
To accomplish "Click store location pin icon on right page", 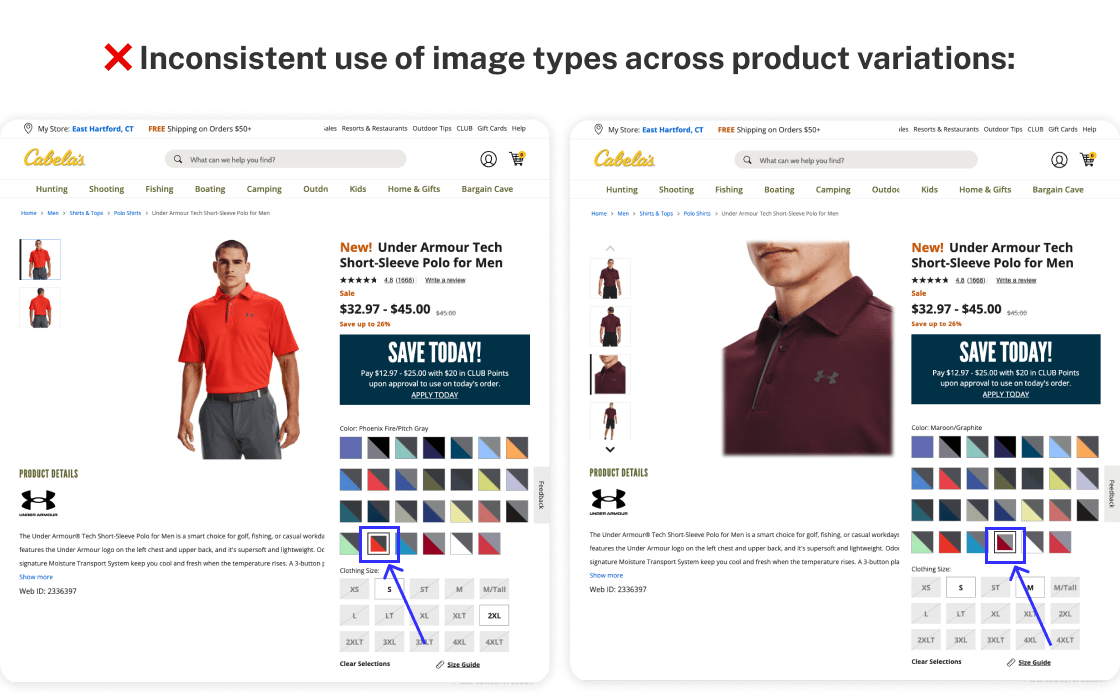I will click(599, 129).
